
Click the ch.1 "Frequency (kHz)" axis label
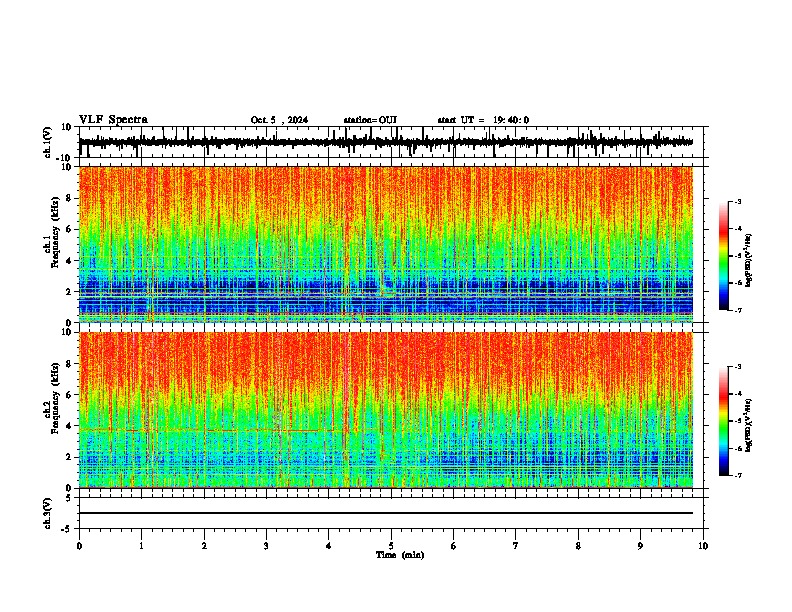coord(55,232)
